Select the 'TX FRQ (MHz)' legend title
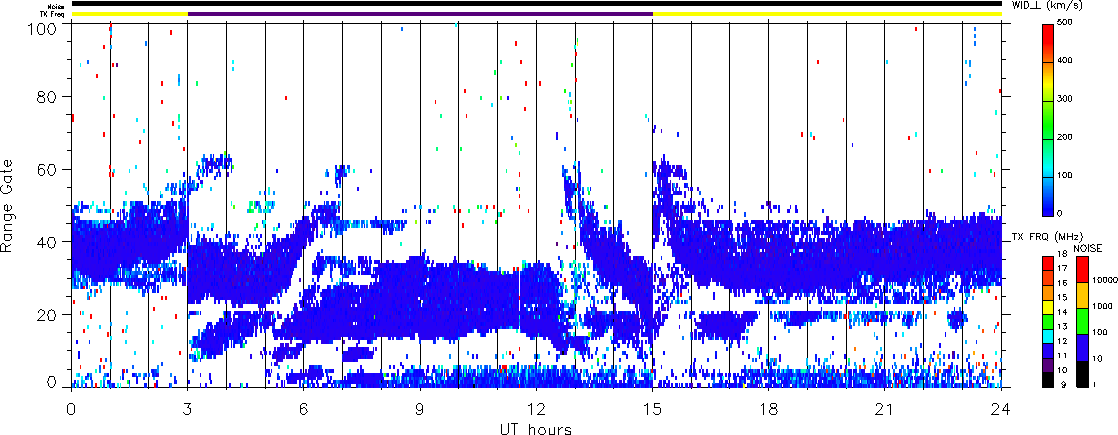This screenshot has height=435, width=1118. pos(1047,236)
